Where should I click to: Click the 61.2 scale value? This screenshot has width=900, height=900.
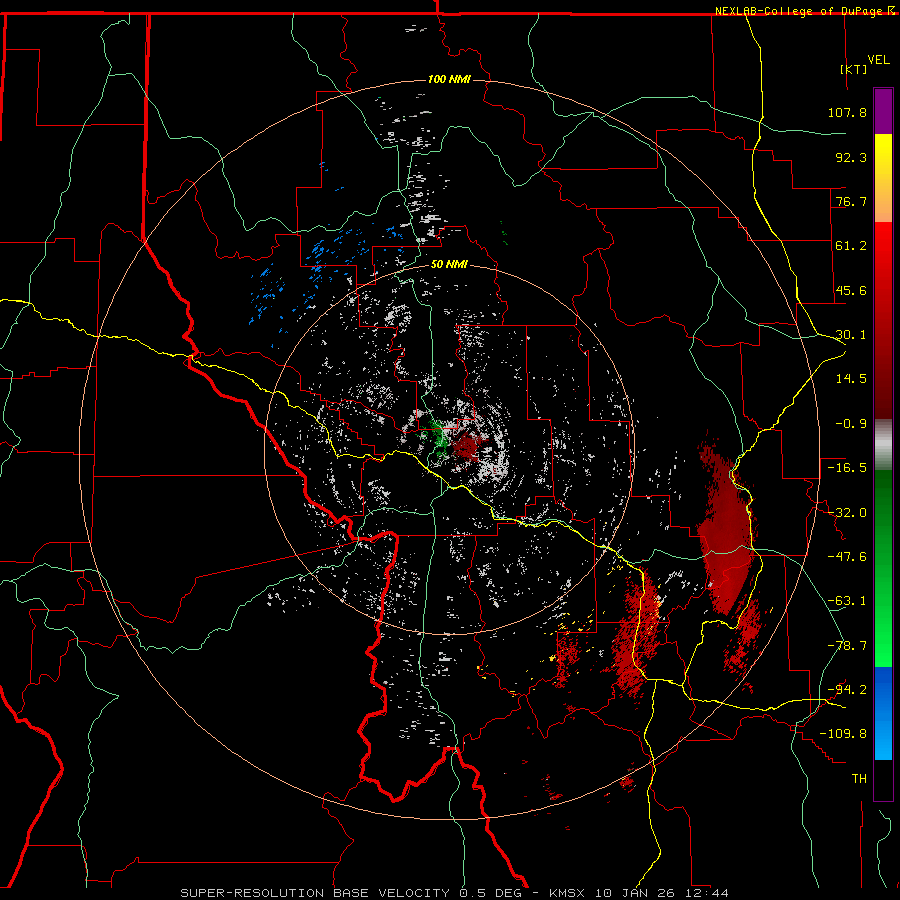851,246
